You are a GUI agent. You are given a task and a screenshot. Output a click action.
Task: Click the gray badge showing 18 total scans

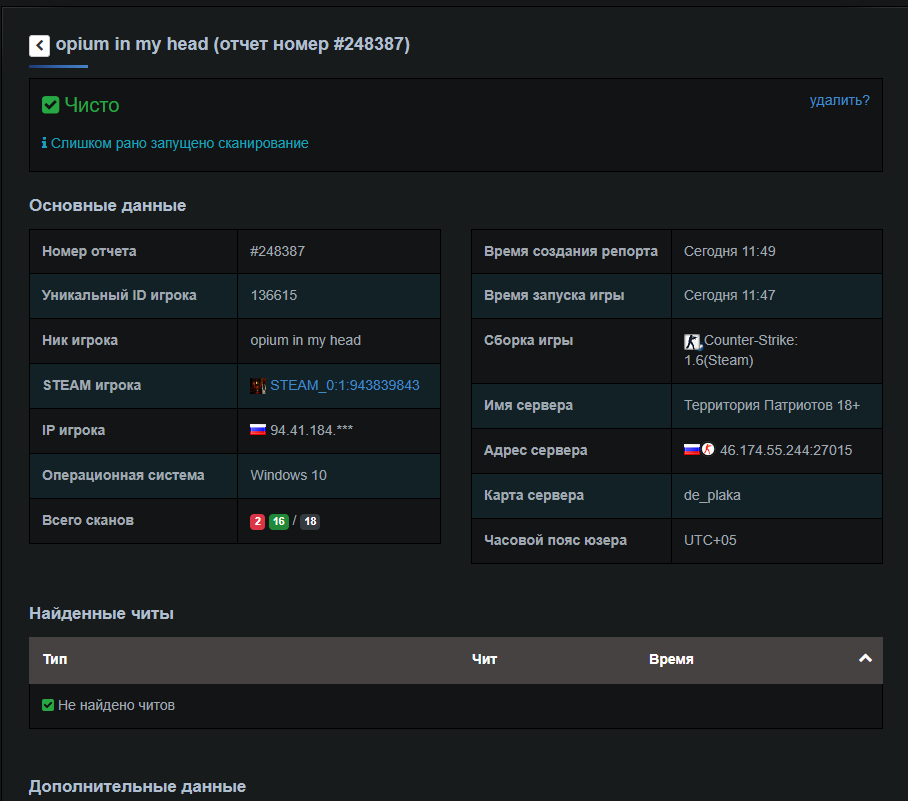coord(310,521)
